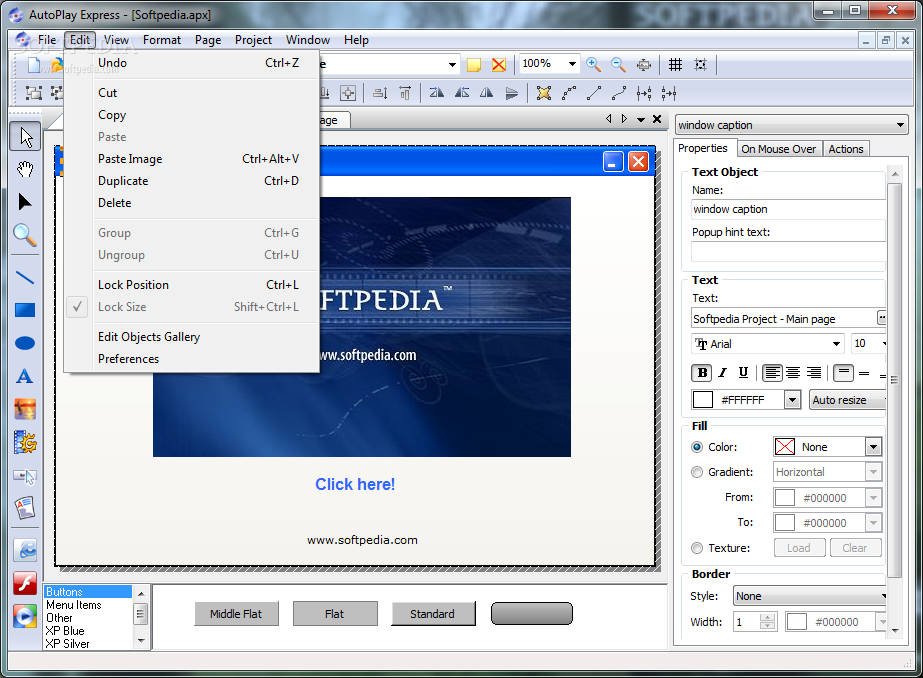Select the Flash object tool
The height and width of the screenshot is (678, 923).
25,583
